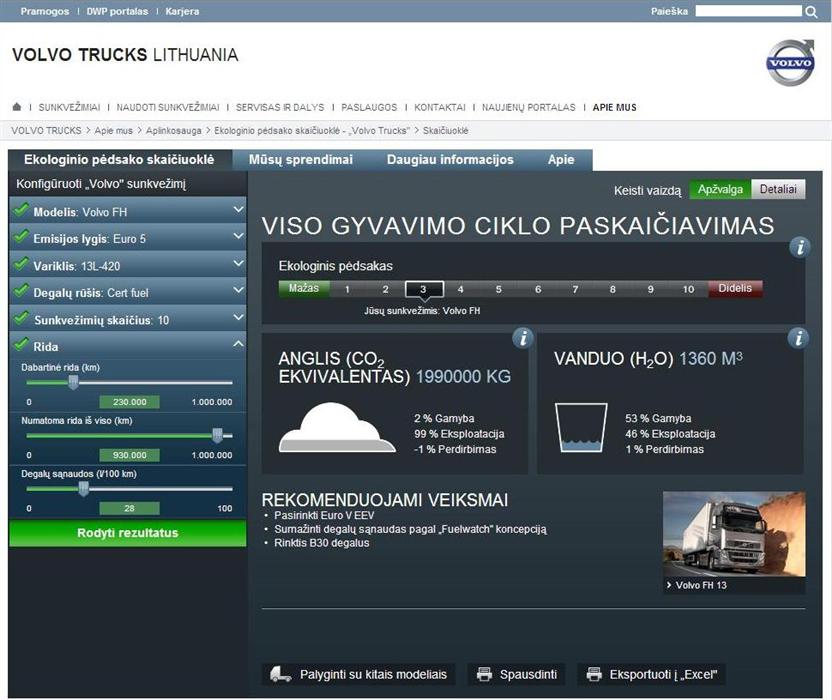Click green checkmark next to Degalų rūšis
This screenshot has width=832, height=700.
pyautogui.click(x=21, y=290)
